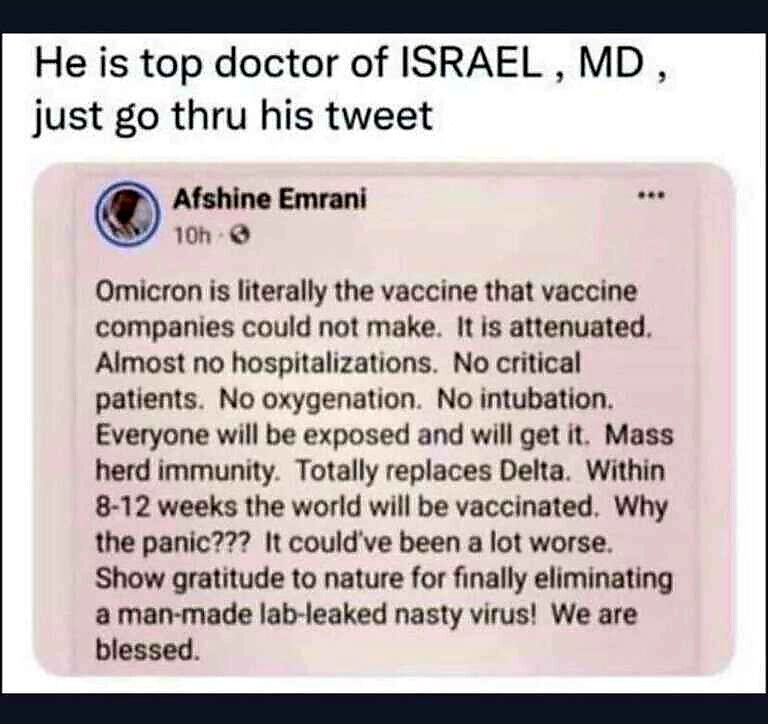Click the phrase No intubation
The width and height of the screenshot is (768, 724).
pos(525,400)
